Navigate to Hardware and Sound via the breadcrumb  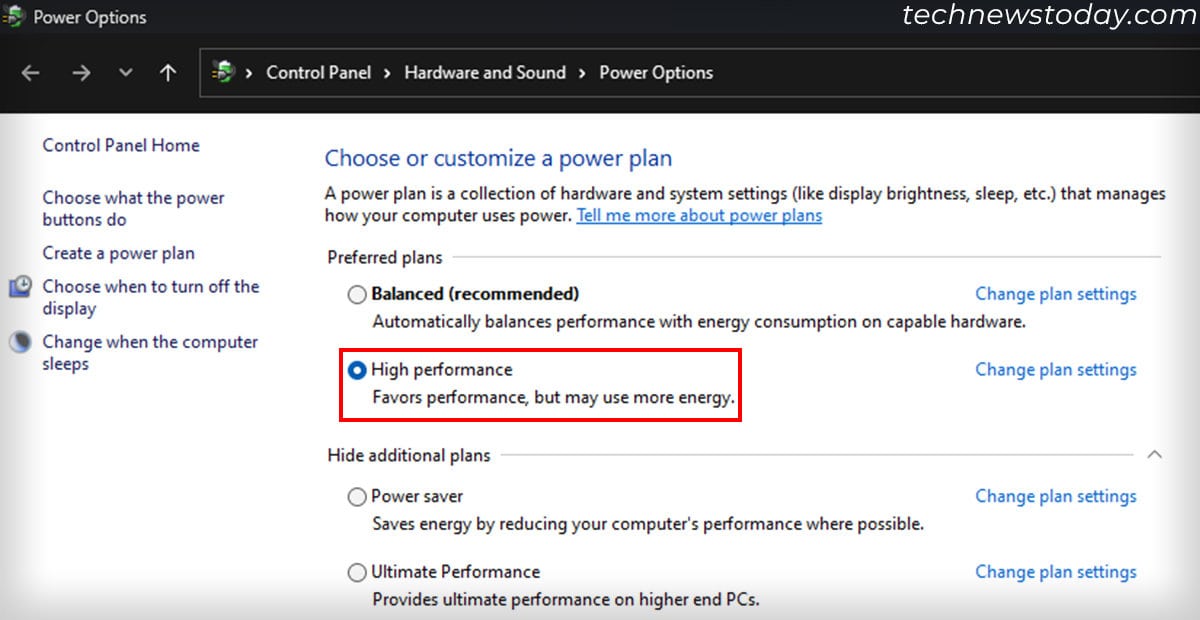coord(484,72)
